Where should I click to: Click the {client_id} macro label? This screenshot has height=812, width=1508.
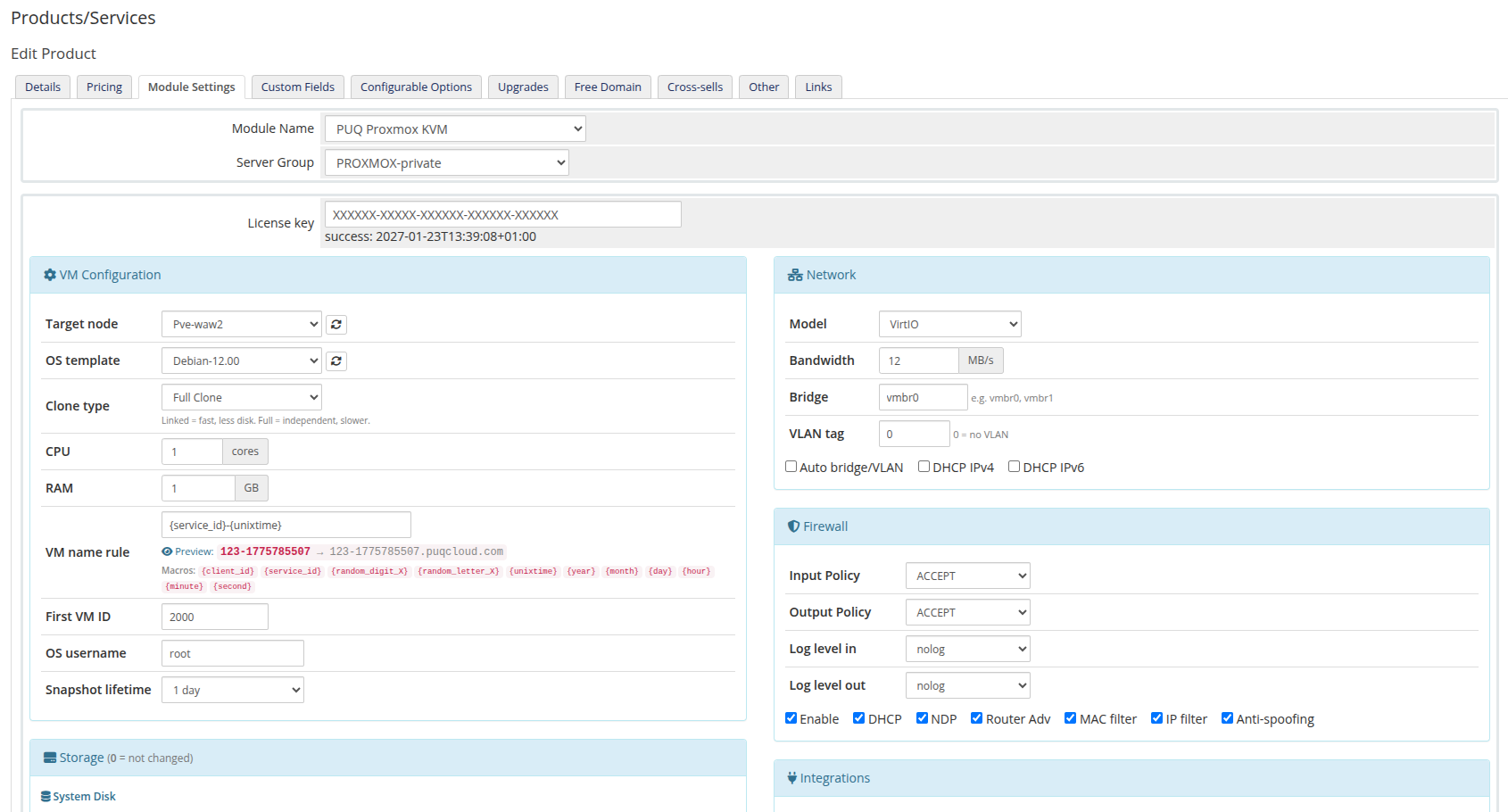tap(228, 570)
